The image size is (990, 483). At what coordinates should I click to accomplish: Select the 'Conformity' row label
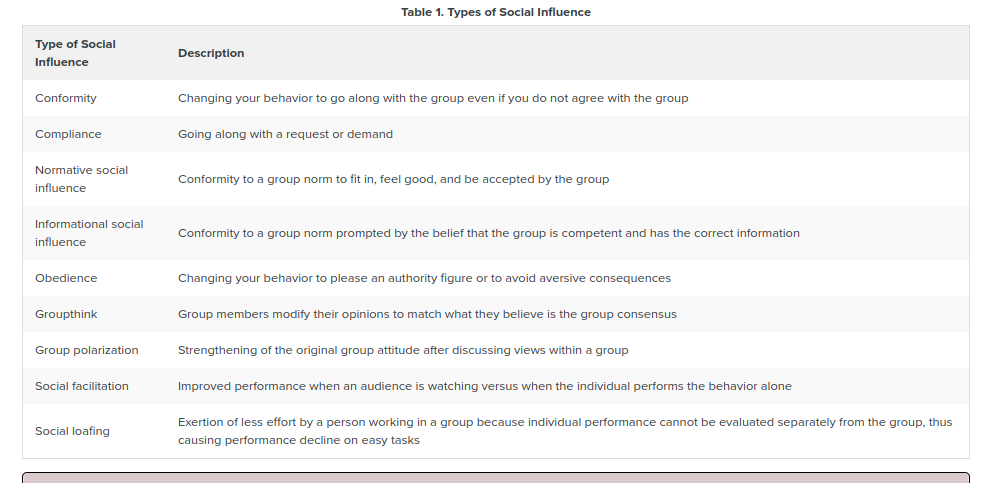pos(66,98)
